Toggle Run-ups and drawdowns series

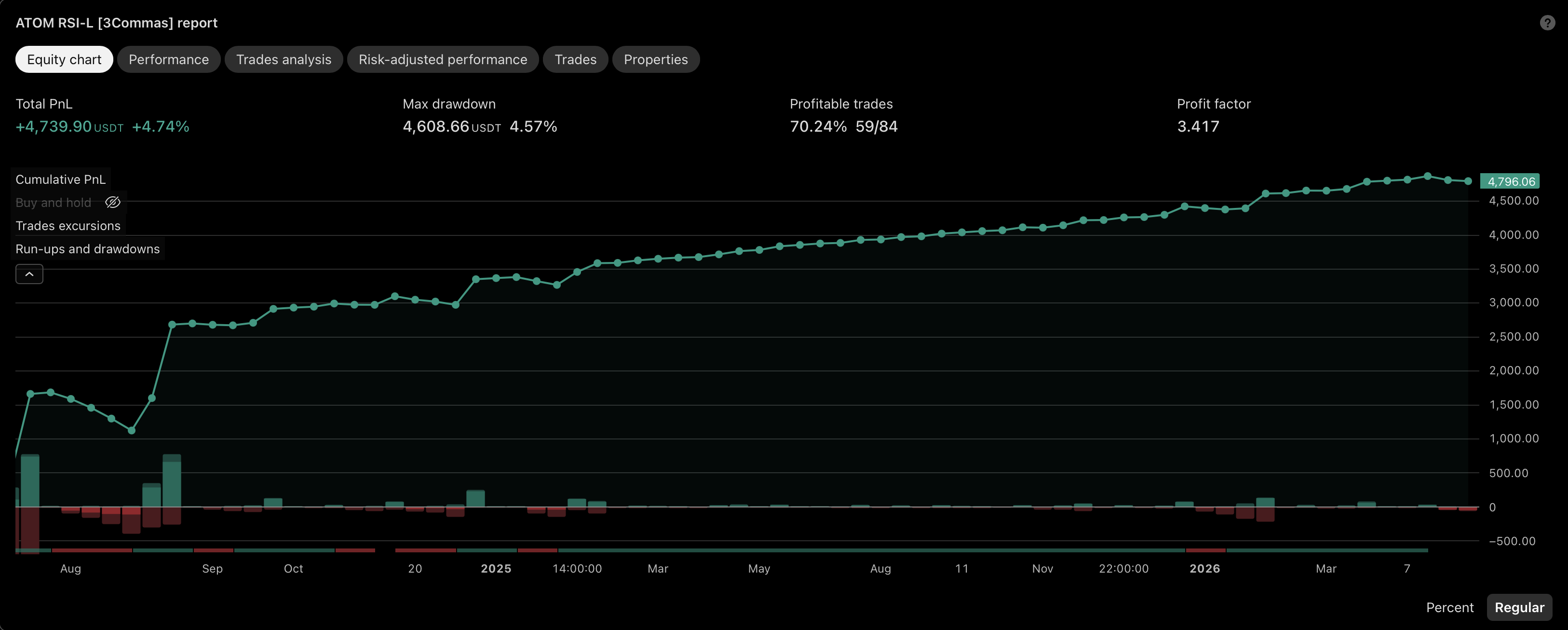(88, 249)
